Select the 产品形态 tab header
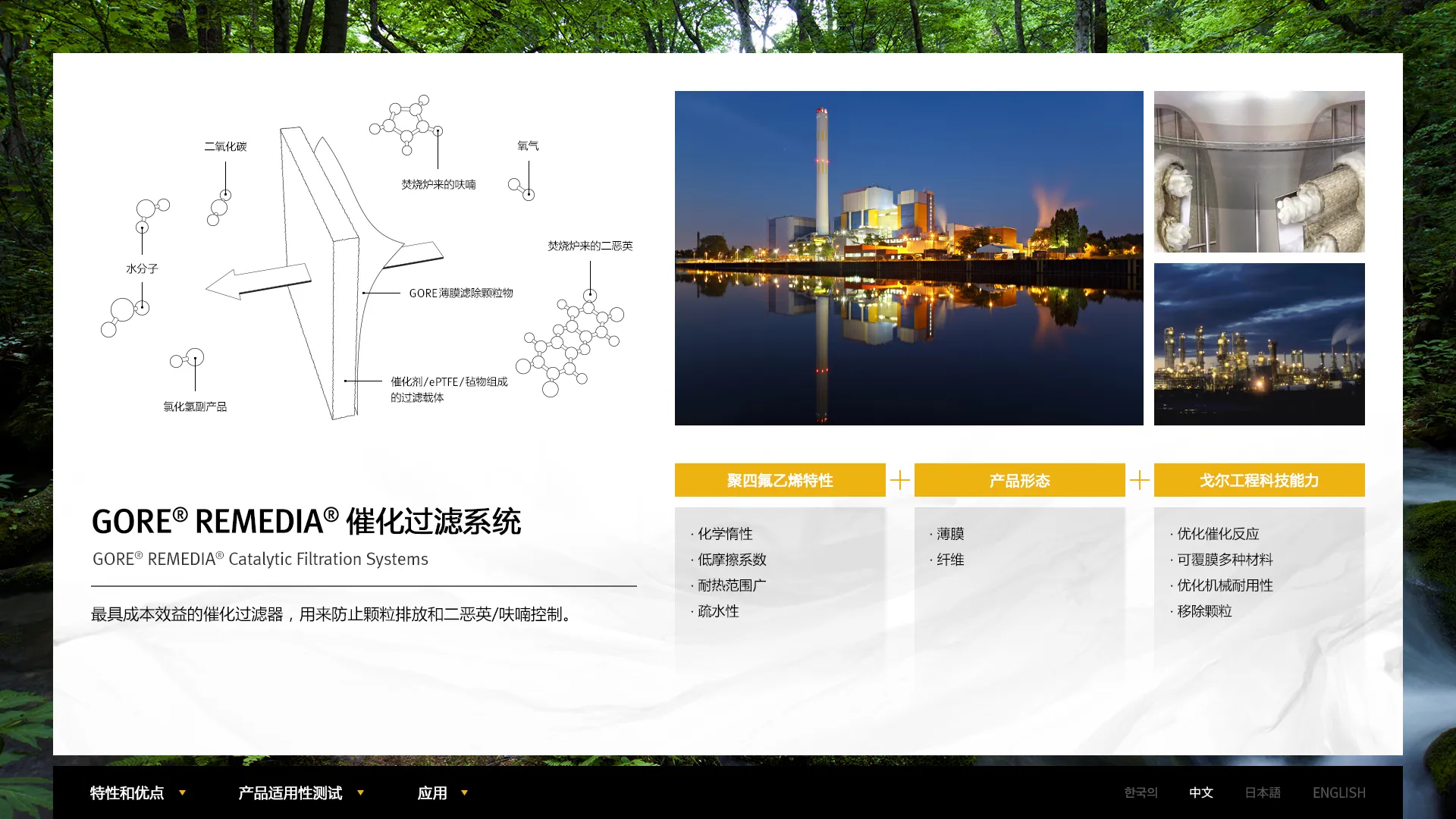 [x=1019, y=480]
